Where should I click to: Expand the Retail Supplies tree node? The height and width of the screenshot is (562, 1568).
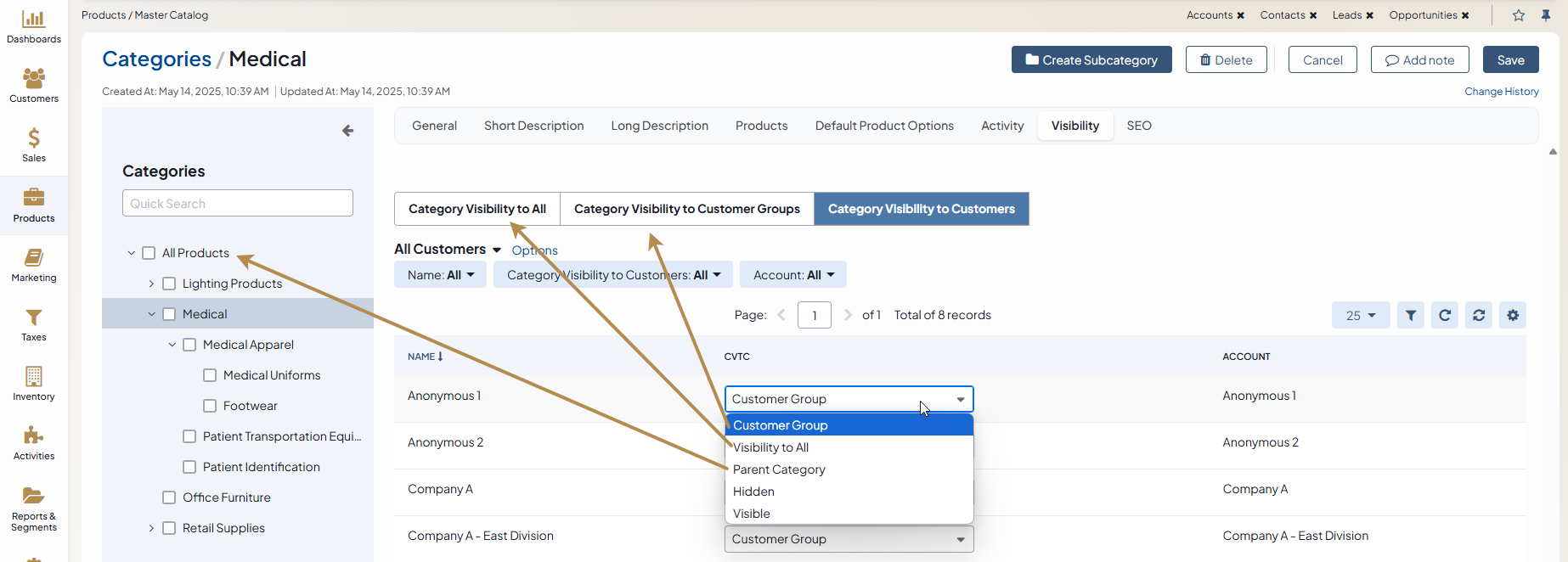(151, 528)
